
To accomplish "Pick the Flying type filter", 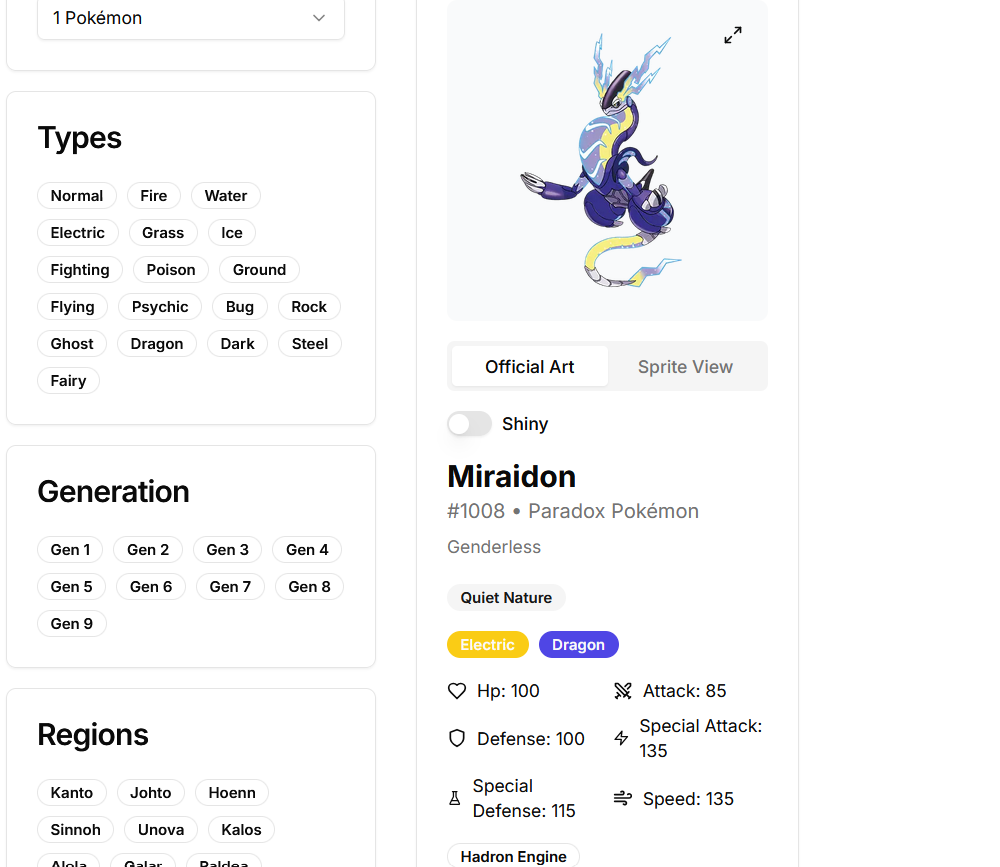I will (x=72, y=307).
